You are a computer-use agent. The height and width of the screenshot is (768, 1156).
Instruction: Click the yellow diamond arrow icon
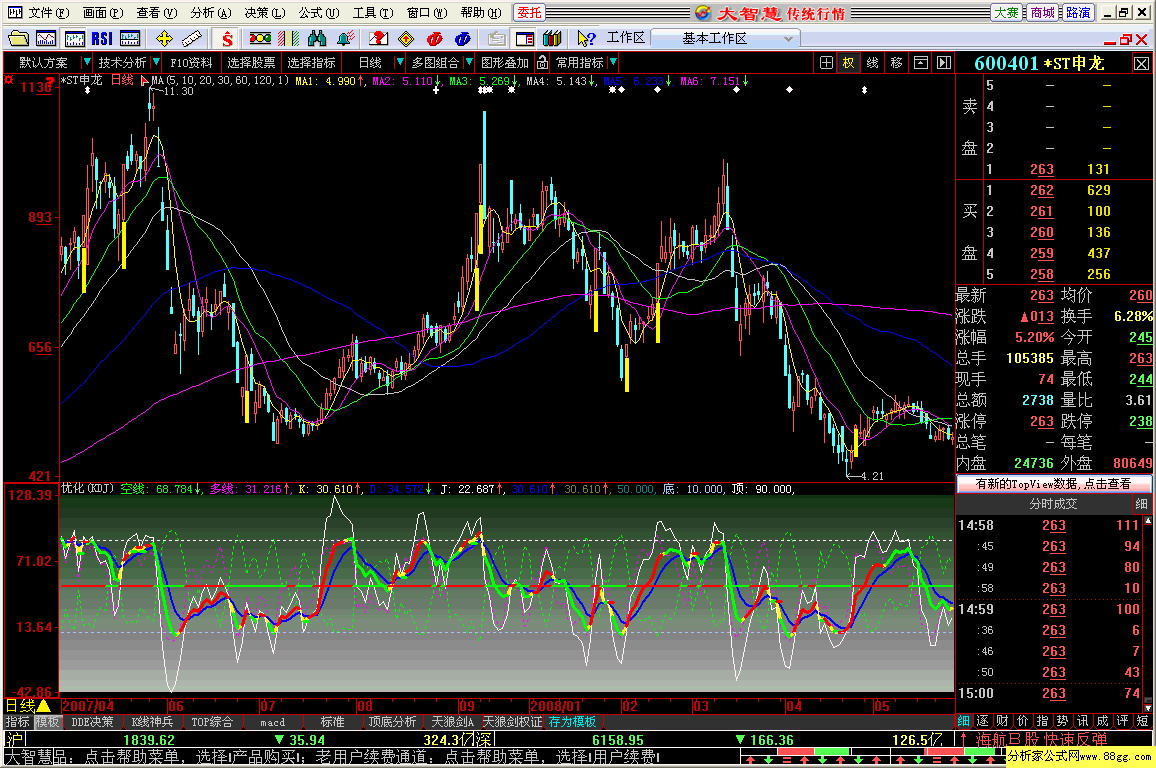click(x=406, y=38)
